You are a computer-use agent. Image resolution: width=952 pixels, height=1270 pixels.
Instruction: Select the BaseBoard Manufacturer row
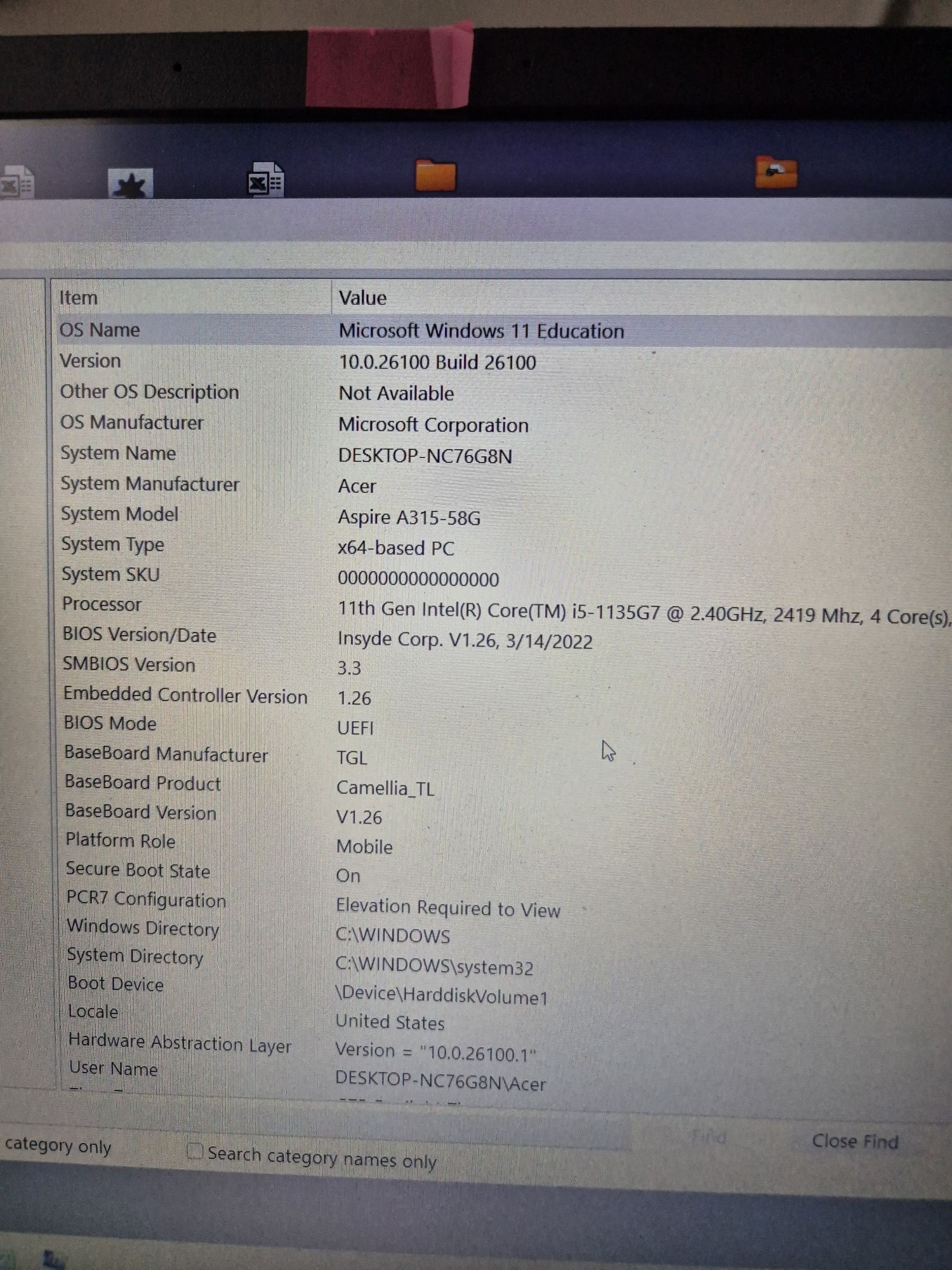(166, 754)
